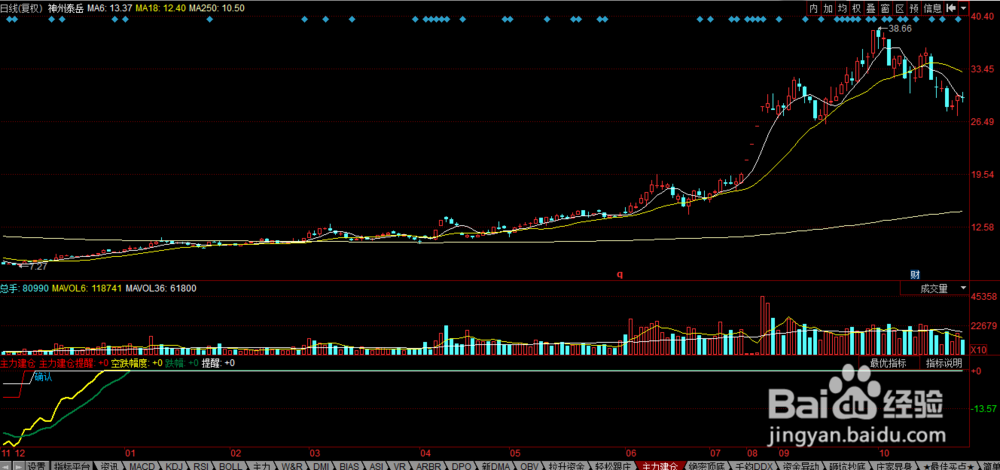Click the 加 toolbar button
The height and width of the screenshot is (470, 1000).
(x=828, y=8)
